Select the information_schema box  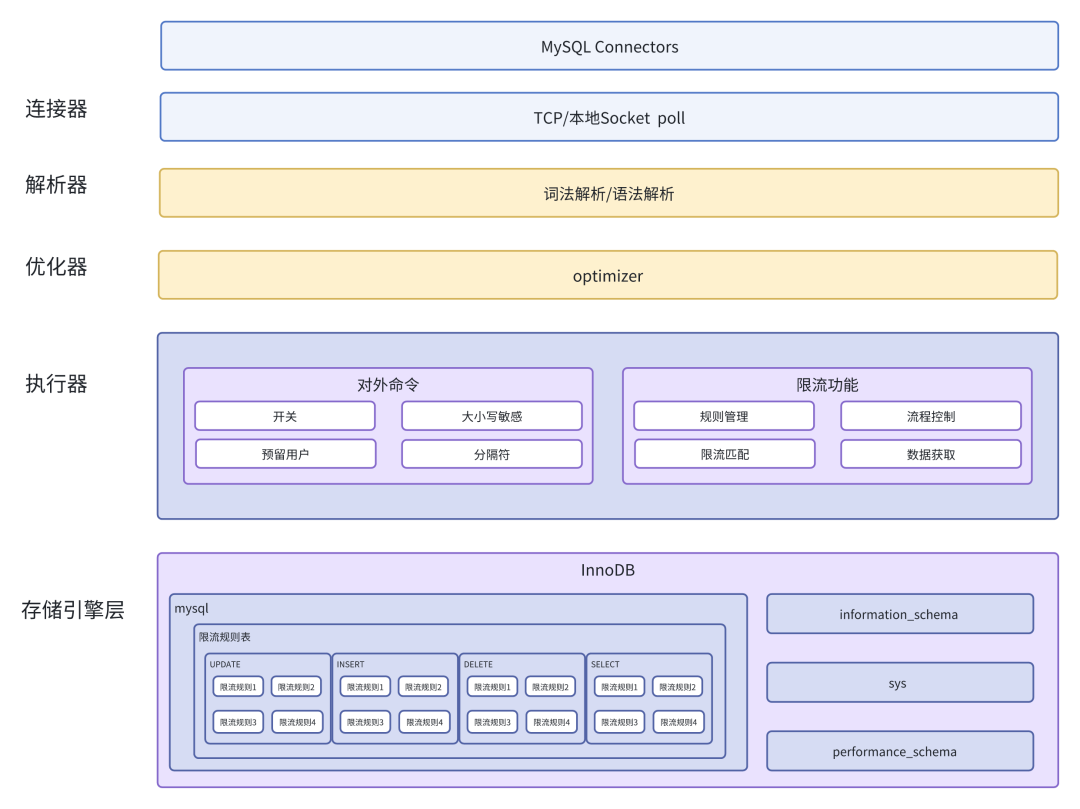900,613
